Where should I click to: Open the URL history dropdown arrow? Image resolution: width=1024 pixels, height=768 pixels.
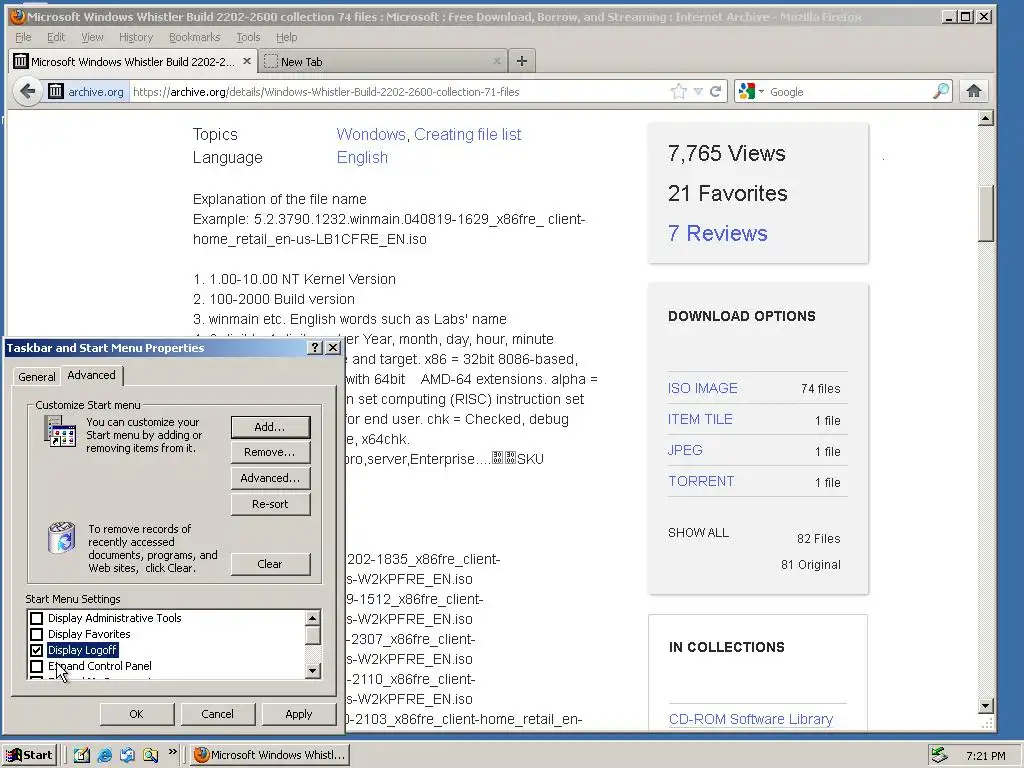coord(698,91)
